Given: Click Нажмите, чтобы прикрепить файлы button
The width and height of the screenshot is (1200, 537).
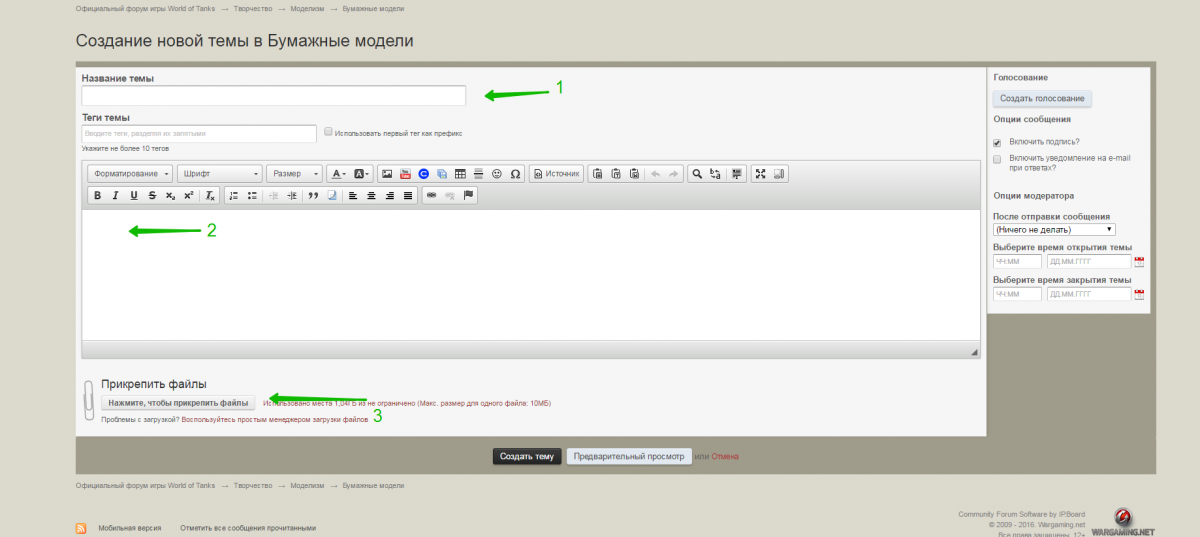Looking at the screenshot, I should coord(178,403).
